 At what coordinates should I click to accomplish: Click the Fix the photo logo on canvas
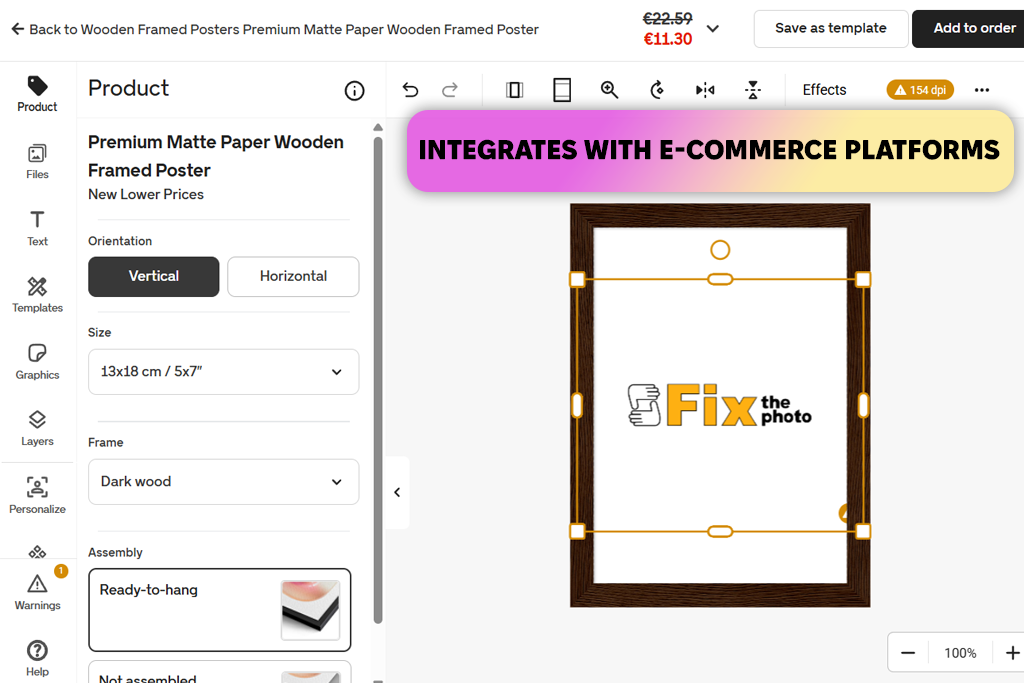pos(720,405)
